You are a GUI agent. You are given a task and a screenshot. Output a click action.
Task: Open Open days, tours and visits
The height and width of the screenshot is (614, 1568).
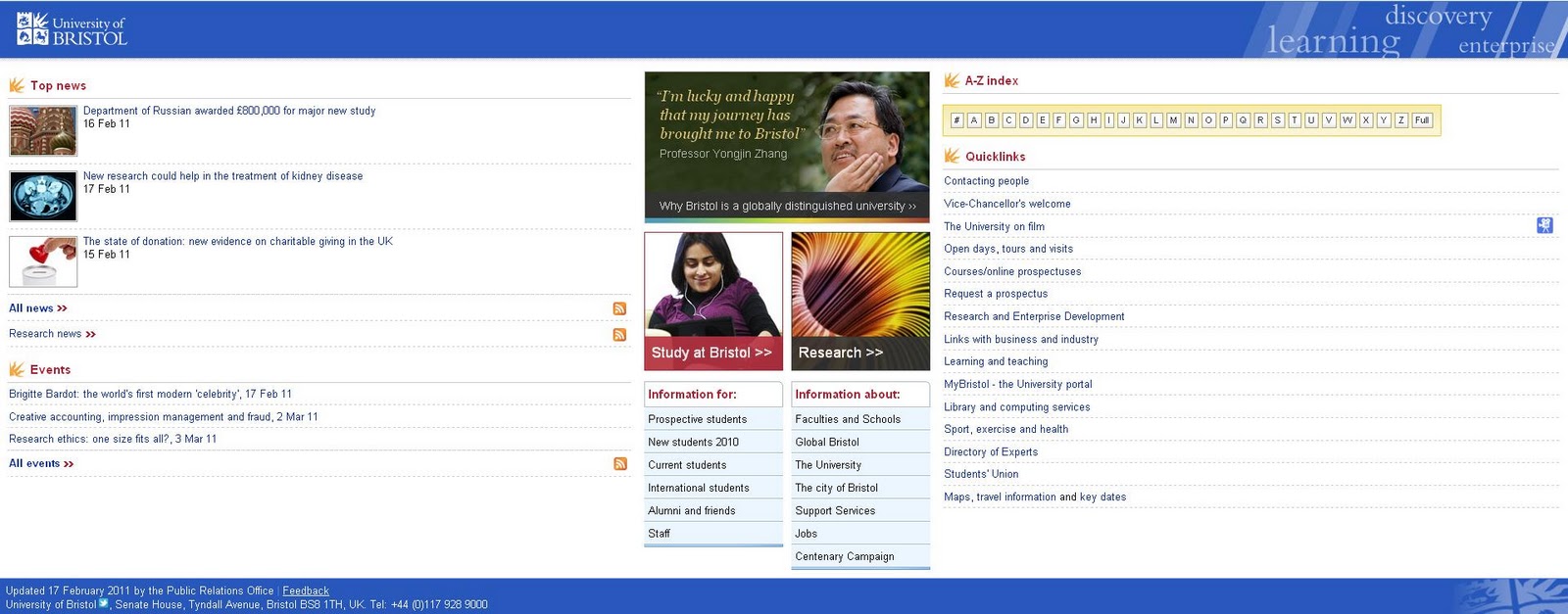1008,249
